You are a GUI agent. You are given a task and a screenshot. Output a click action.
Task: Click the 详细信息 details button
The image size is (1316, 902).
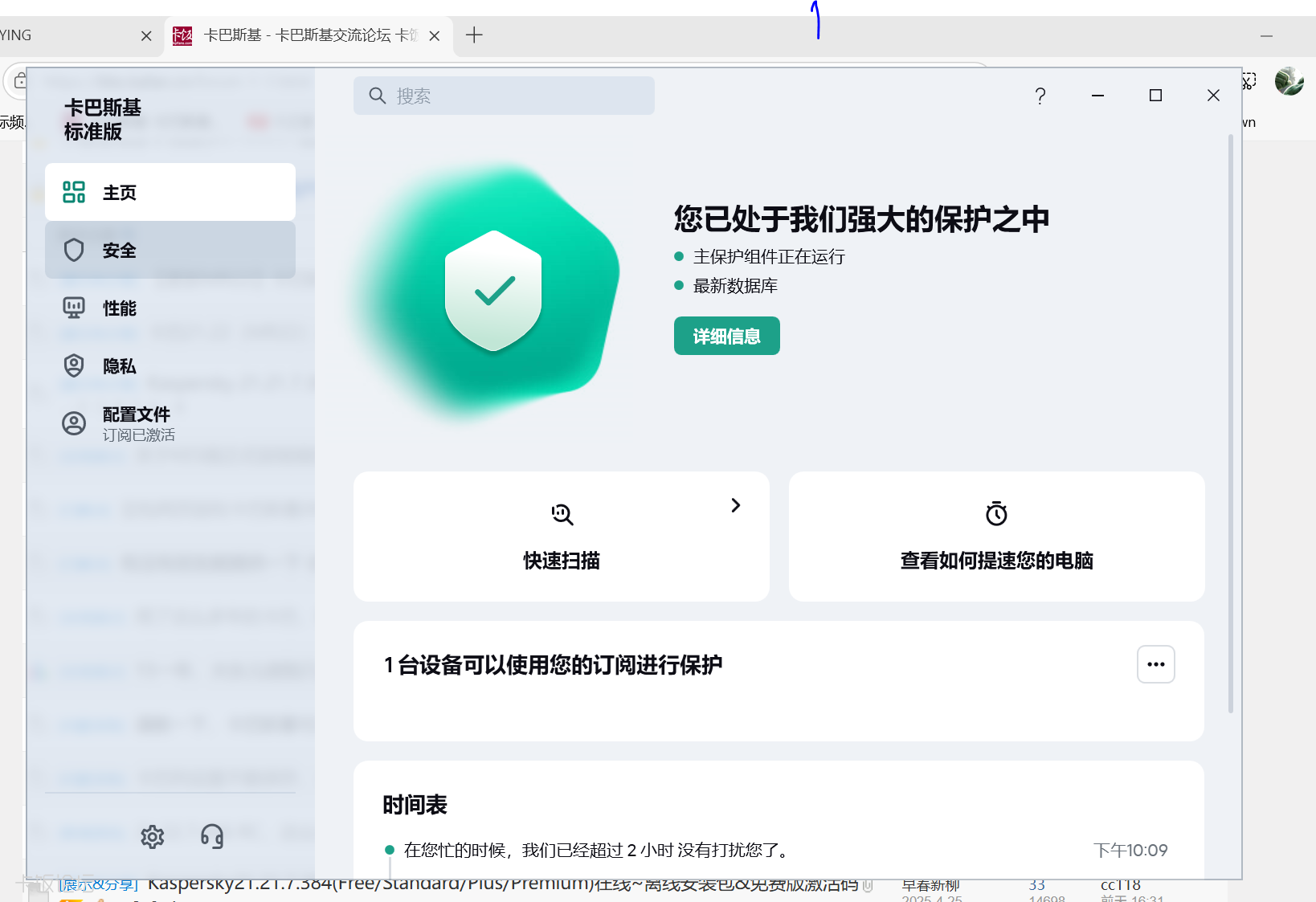(727, 336)
